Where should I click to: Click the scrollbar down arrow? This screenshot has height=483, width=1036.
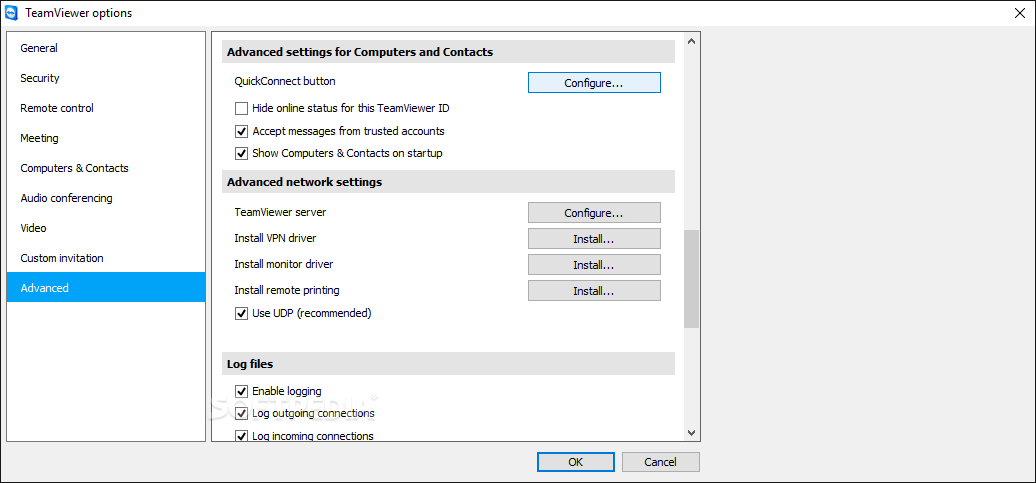(x=691, y=433)
